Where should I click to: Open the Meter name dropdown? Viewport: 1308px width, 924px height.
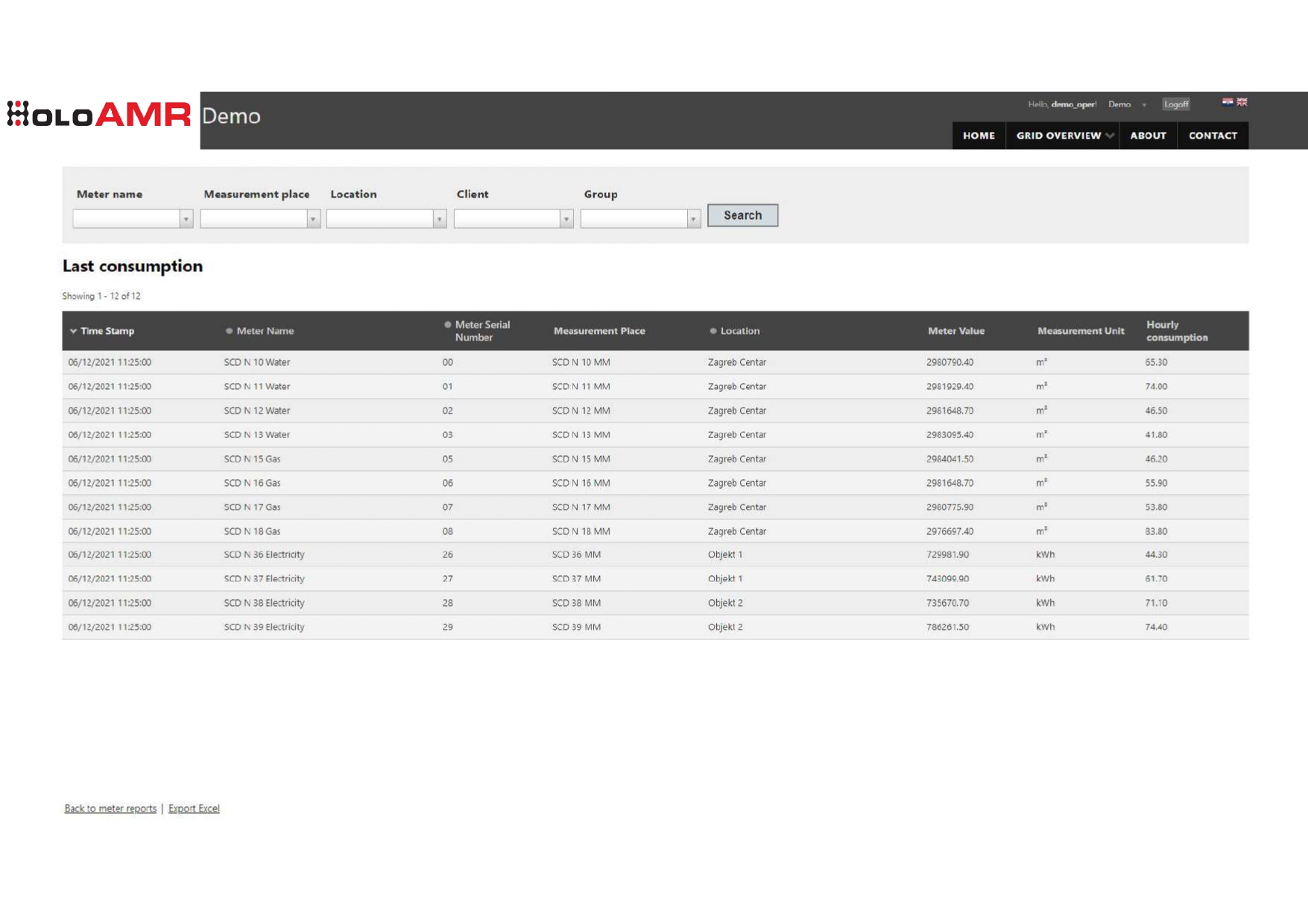coord(186,219)
